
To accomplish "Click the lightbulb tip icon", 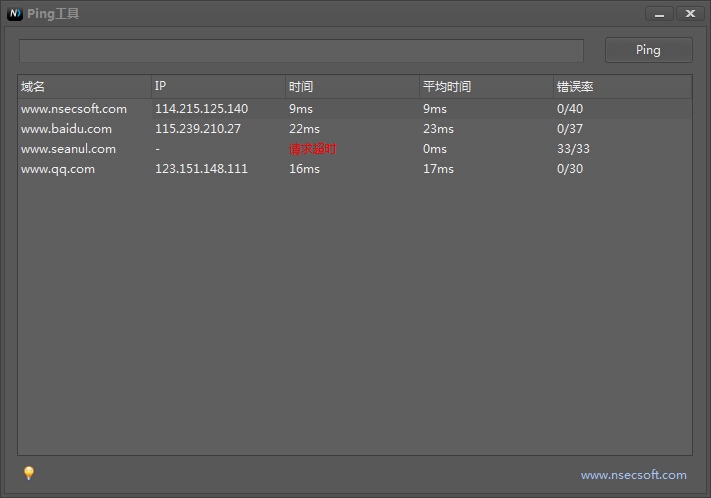I will click(x=29, y=473).
